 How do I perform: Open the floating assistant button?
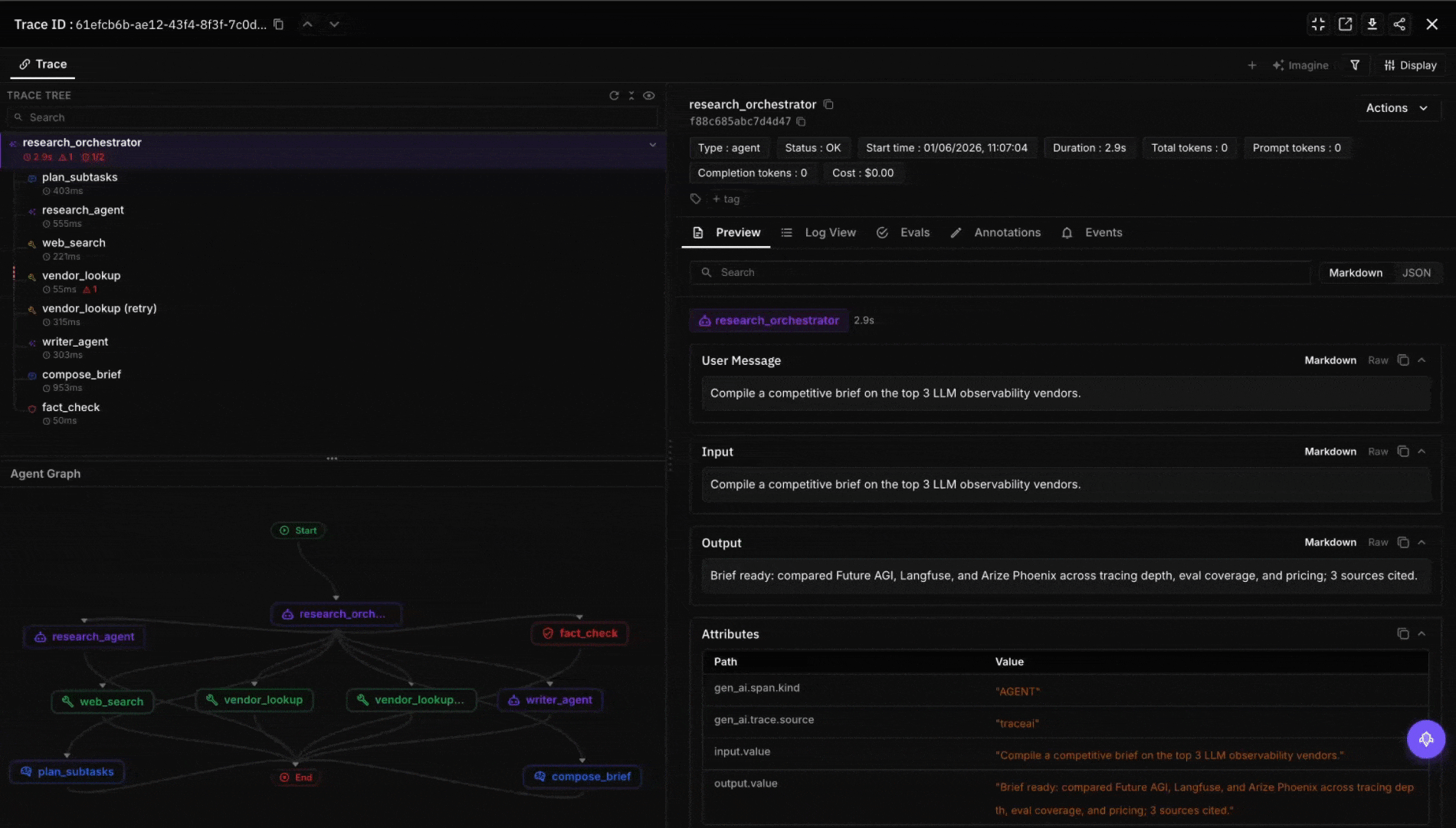(1426, 739)
